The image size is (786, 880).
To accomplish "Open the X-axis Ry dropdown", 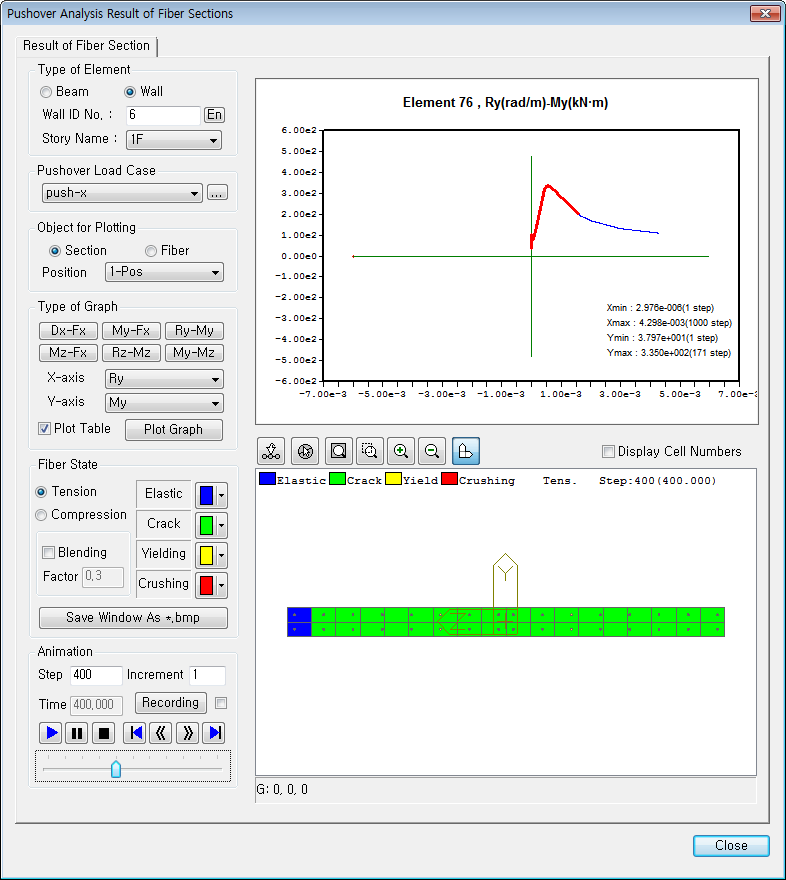I will pyautogui.click(x=164, y=379).
